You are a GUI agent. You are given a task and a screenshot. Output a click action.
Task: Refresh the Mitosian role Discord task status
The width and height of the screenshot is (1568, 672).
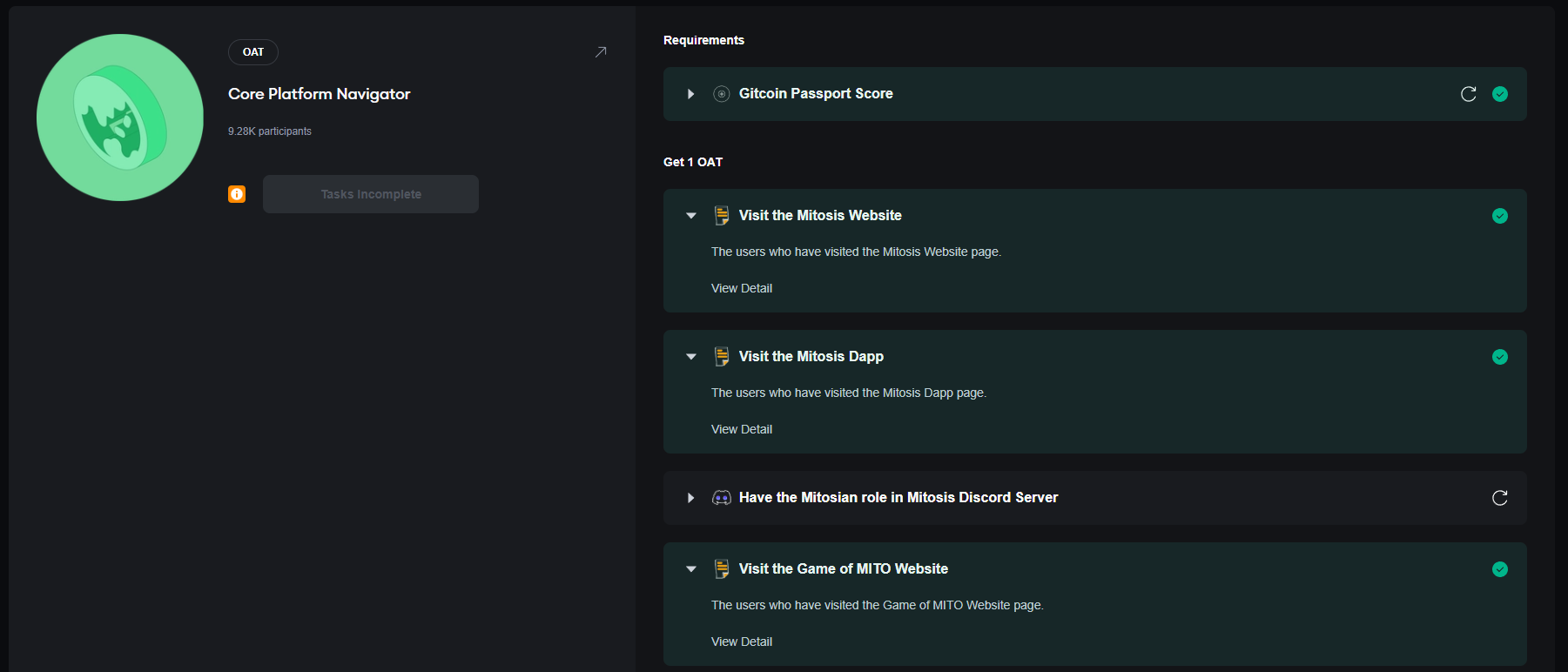(x=1500, y=498)
